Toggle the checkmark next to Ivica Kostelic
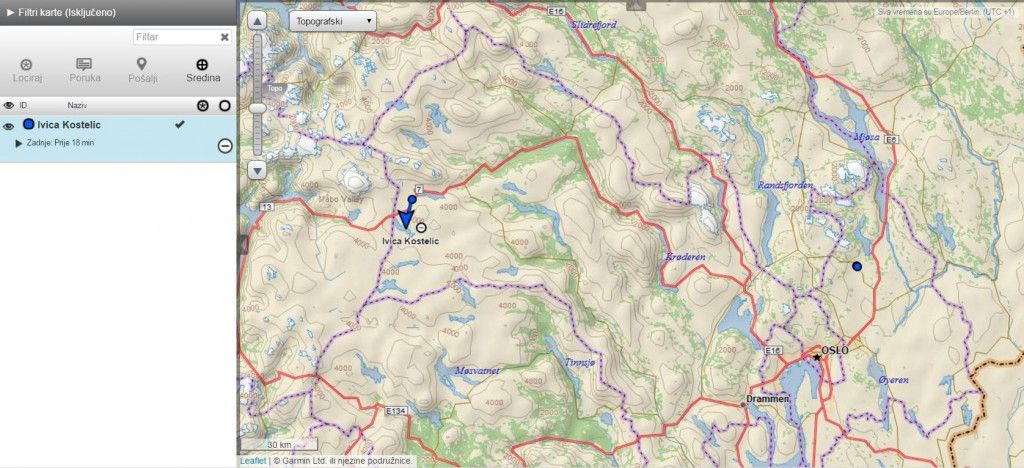This screenshot has height=468, width=1024. 180,124
